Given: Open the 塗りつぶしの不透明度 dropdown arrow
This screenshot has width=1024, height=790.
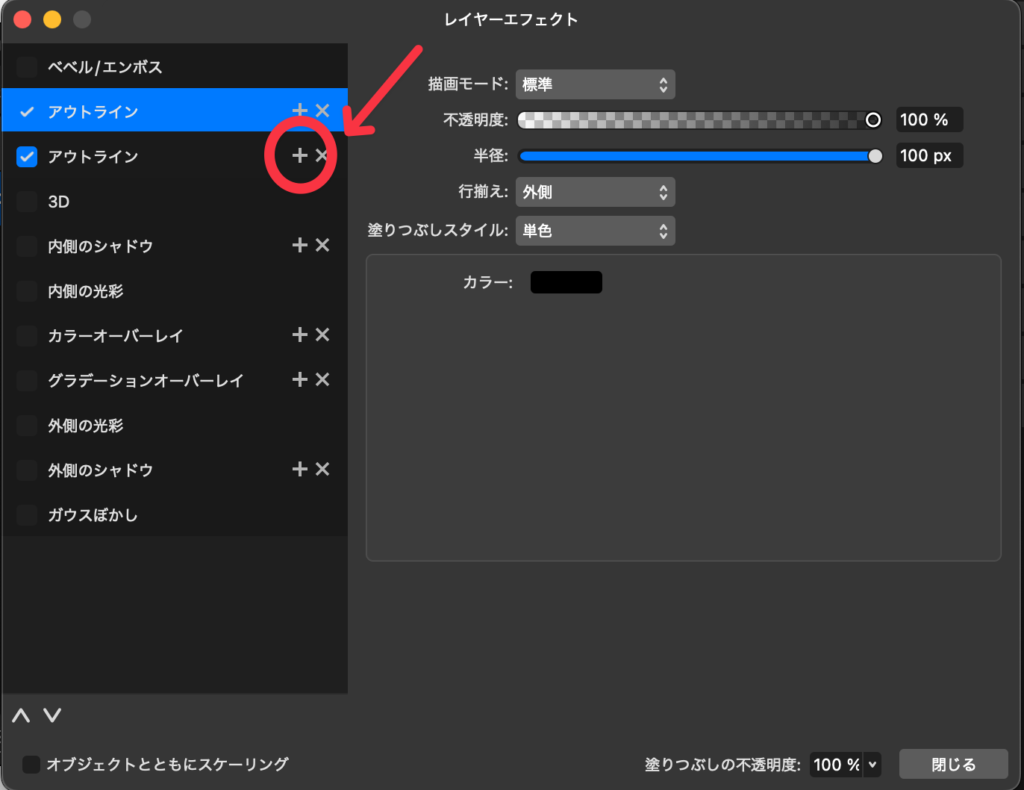Looking at the screenshot, I should tap(873, 764).
